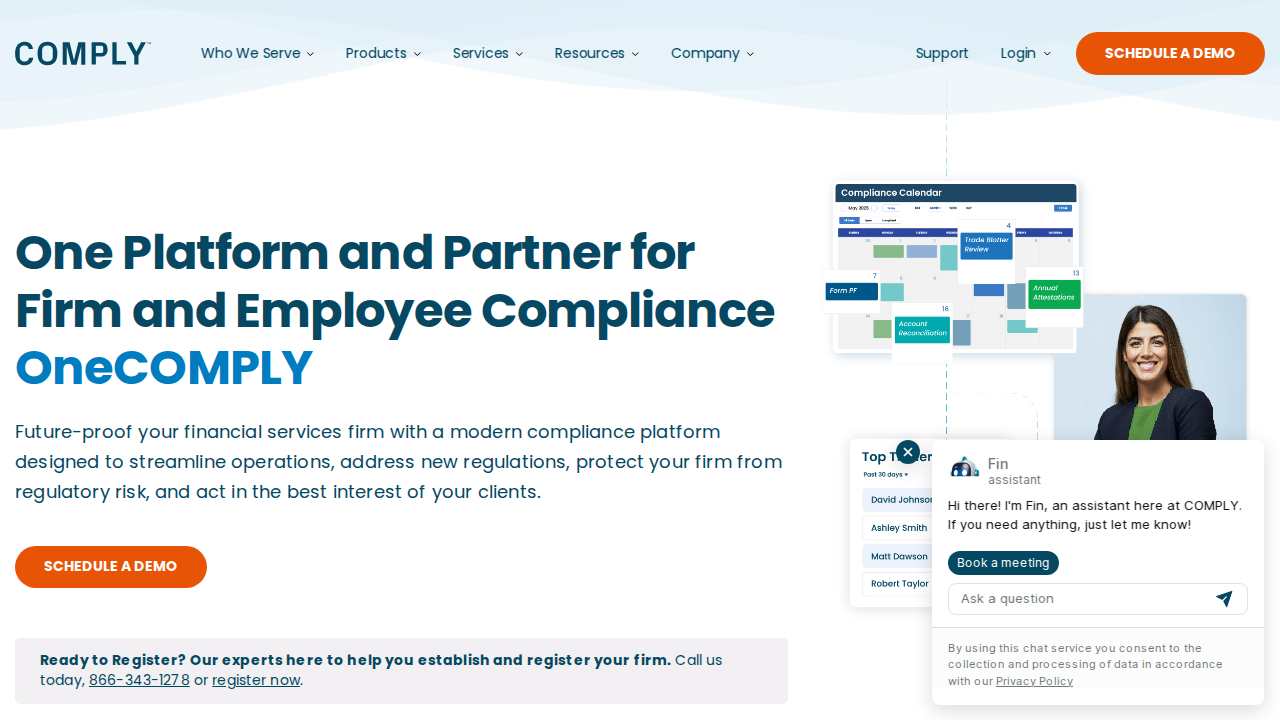Open the Login dropdown

[1026, 53]
